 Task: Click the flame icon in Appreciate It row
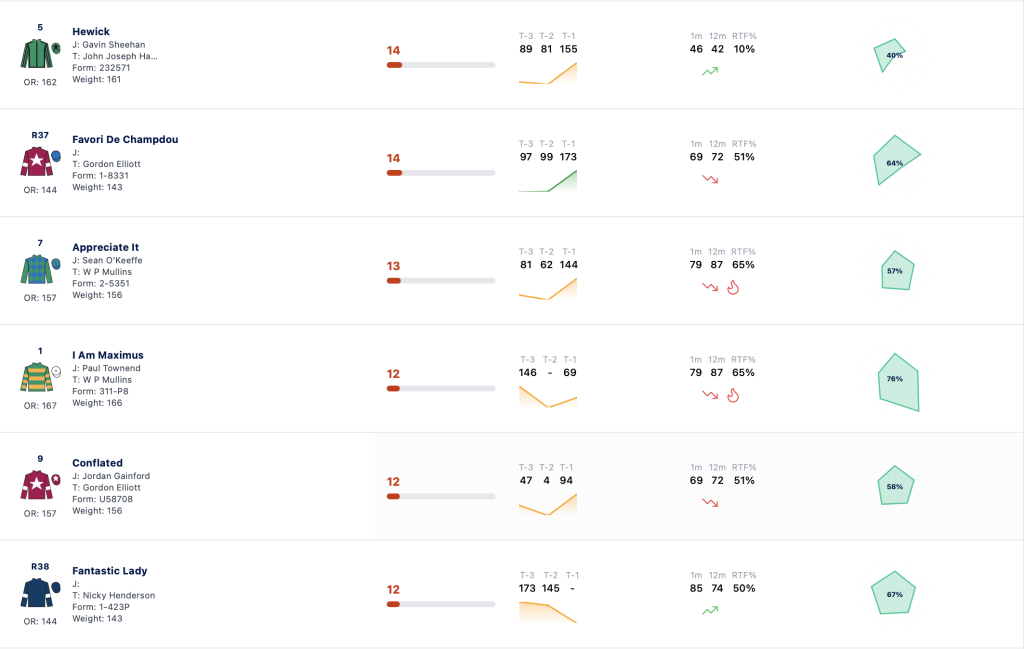(x=733, y=287)
